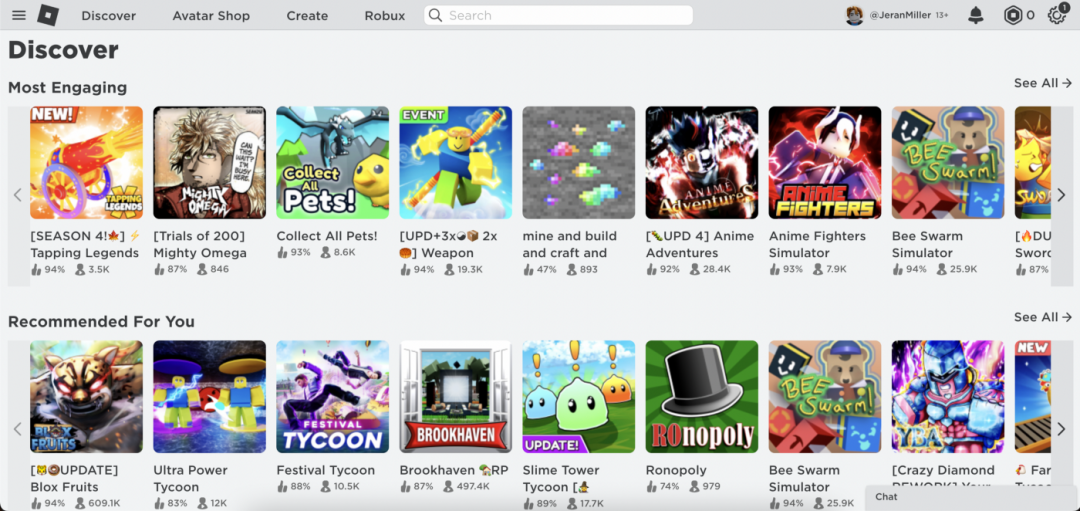Open the Chat panel
This screenshot has width=1080, height=511.
pos(971,497)
